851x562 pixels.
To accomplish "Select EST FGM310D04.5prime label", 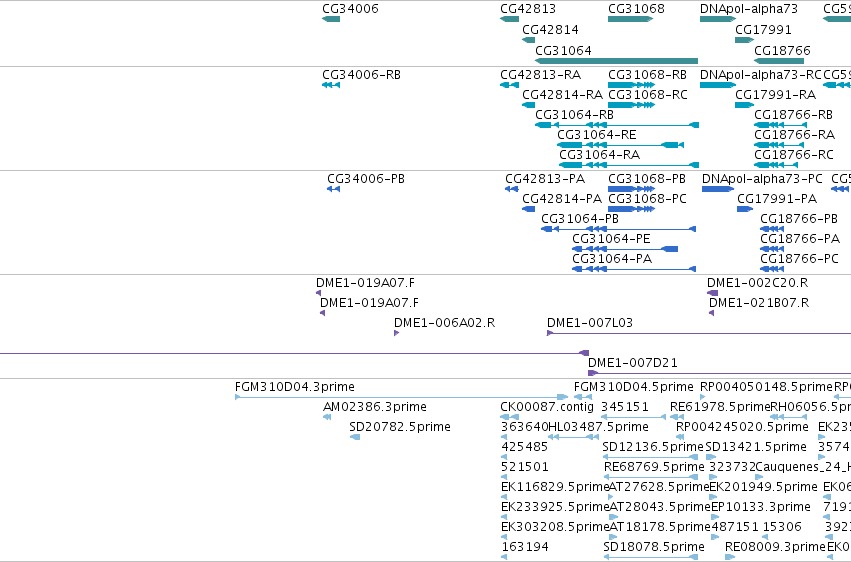I will (x=633, y=387).
